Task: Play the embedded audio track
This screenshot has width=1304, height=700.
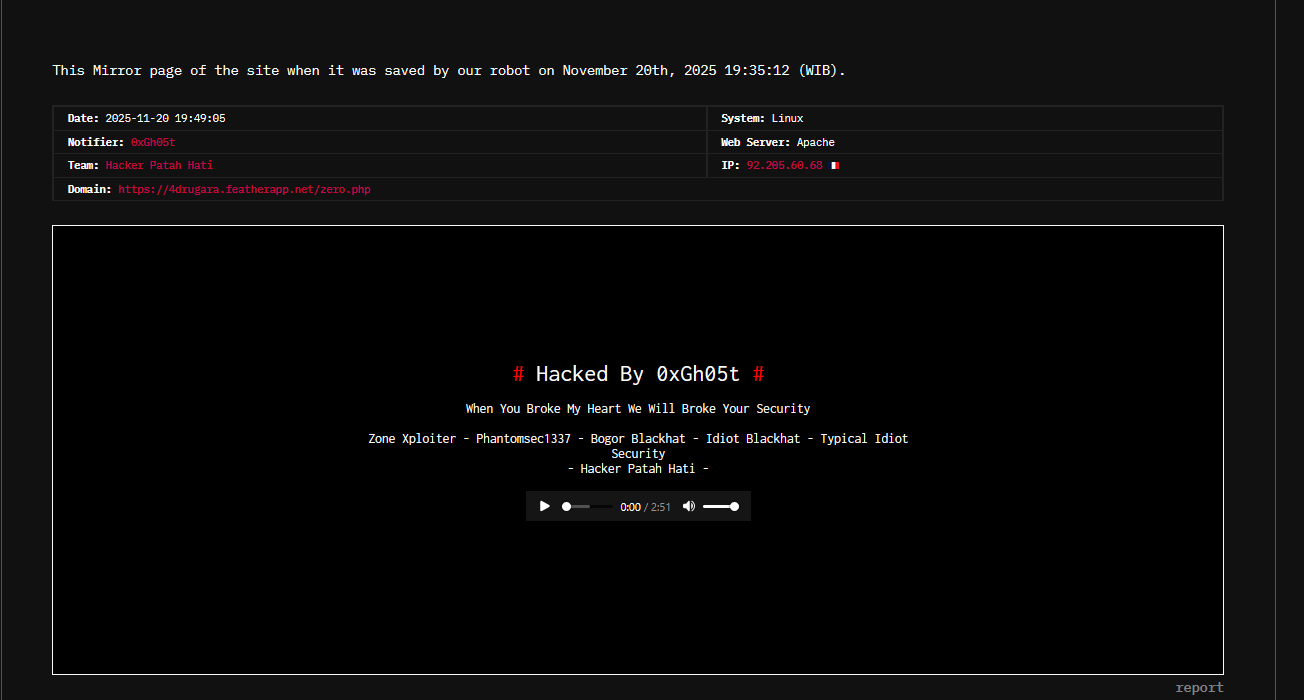Action: pos(544,506)
